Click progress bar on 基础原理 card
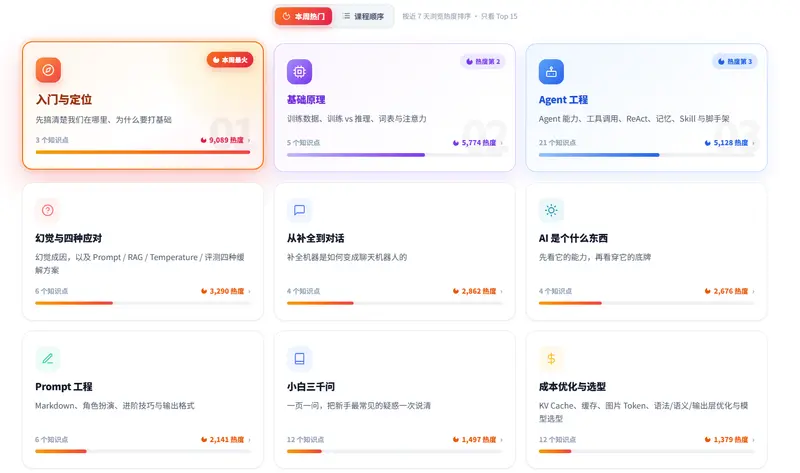This screenshot has height=473, width=800. [x=394, y=155]
